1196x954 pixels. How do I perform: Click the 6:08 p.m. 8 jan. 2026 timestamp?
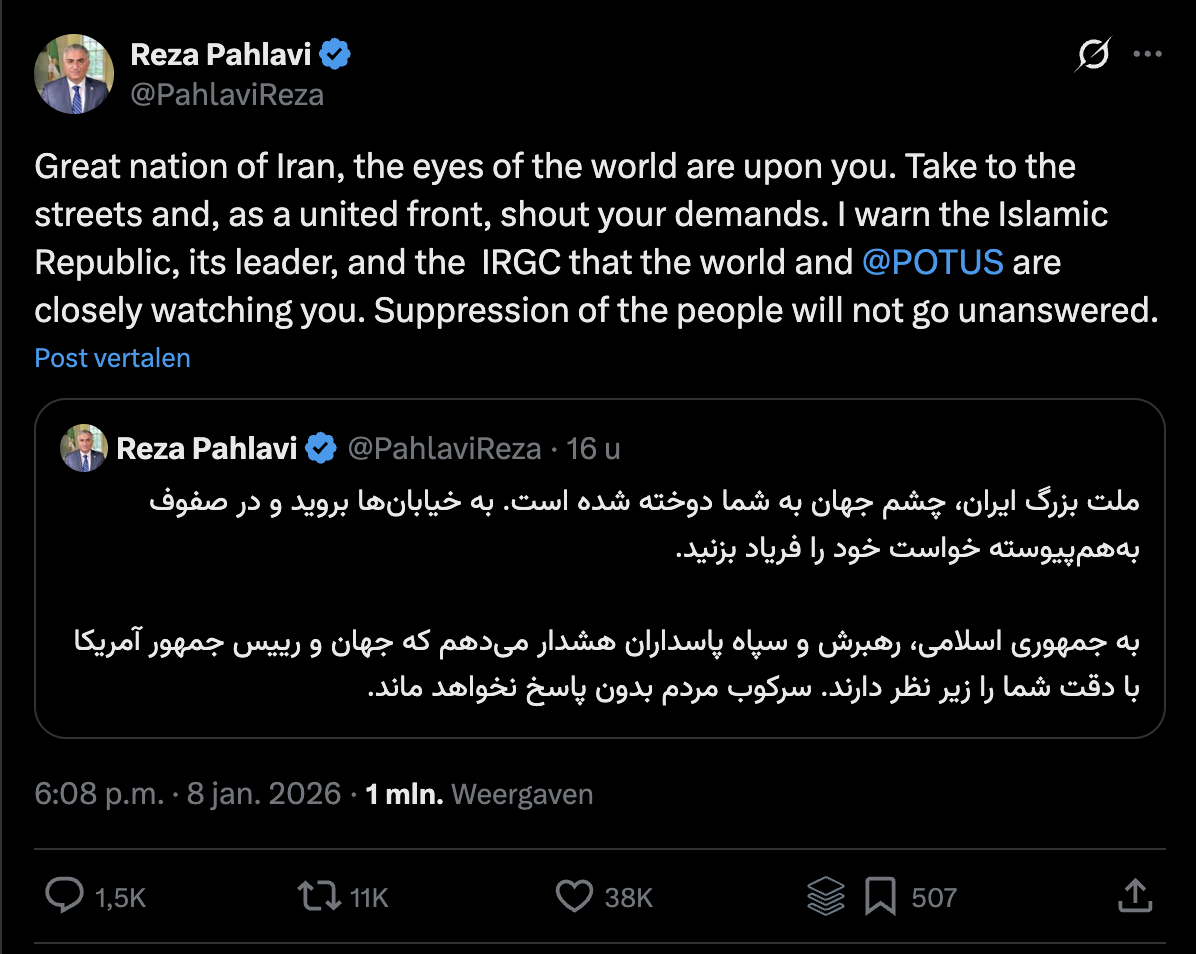(x=188, y=795)
